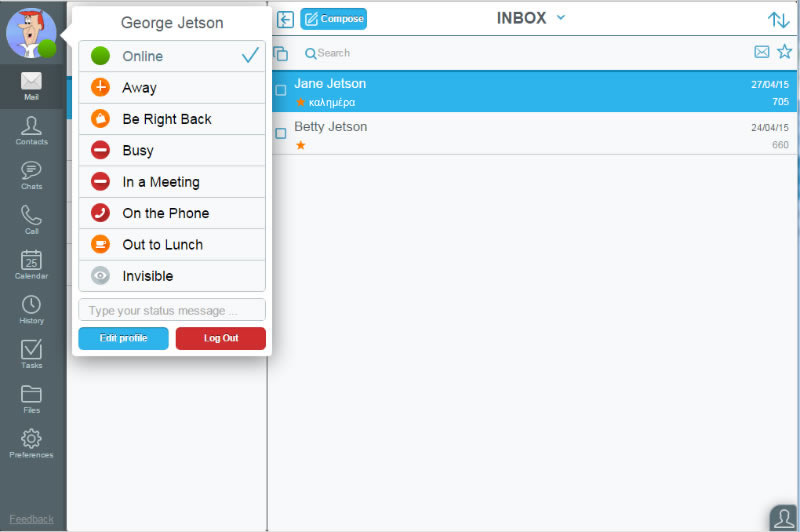
Task: Expand the INBOX folder dropdown
Action: pyautogui.click(x=561, y=18)
